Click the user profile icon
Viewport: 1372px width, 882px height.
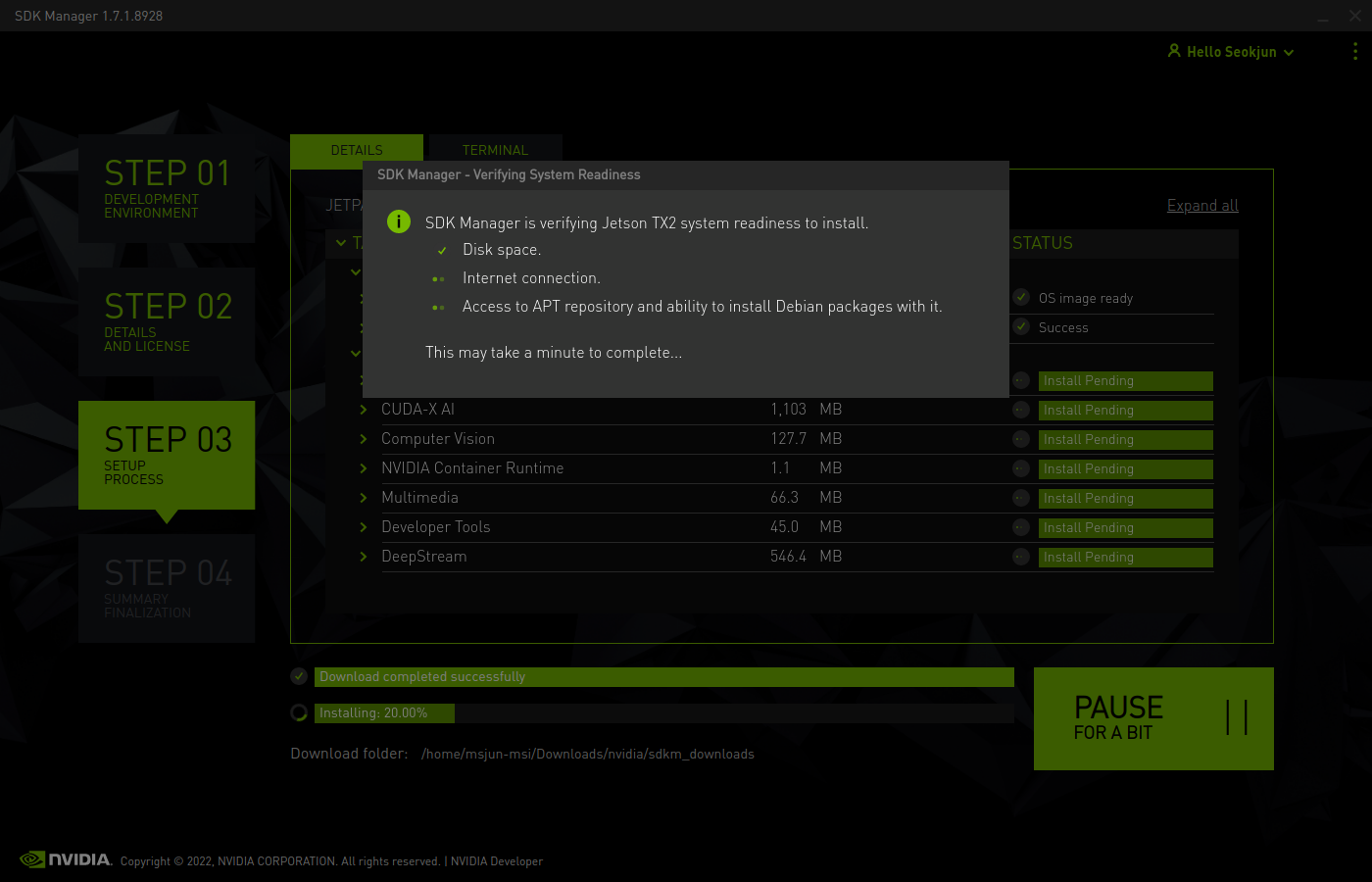tap(1174, 50)
